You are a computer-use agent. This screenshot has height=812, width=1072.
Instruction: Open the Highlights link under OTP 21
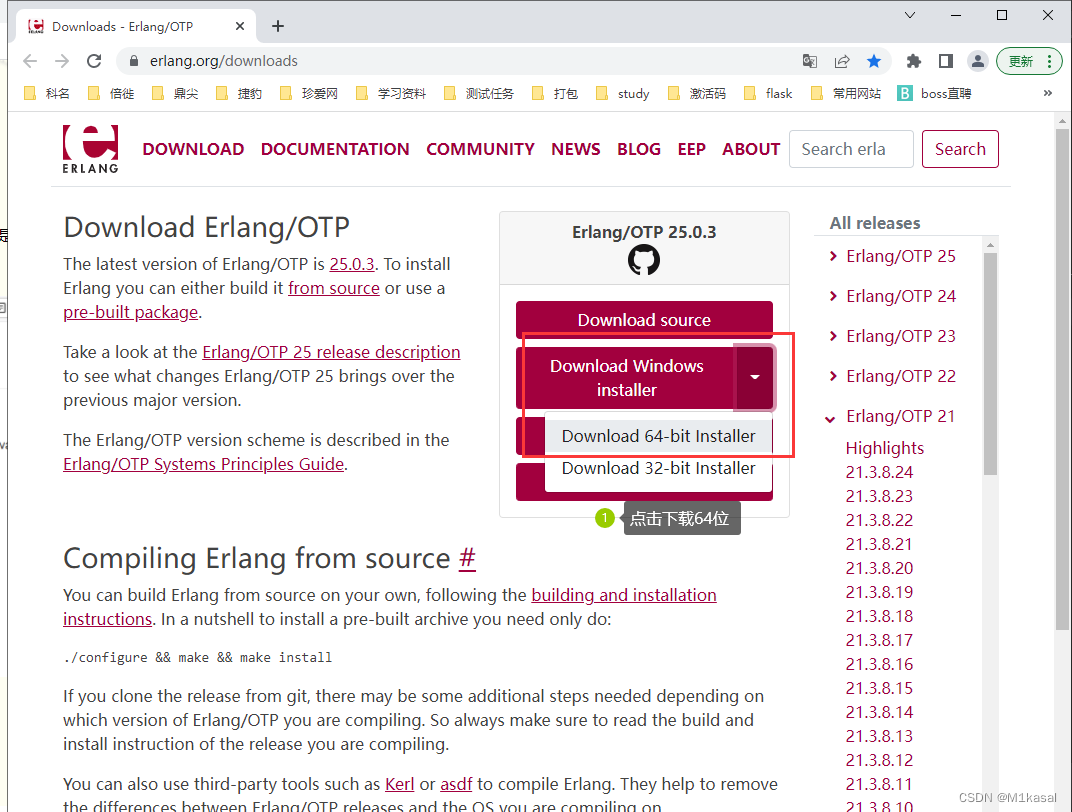point(885,448)
